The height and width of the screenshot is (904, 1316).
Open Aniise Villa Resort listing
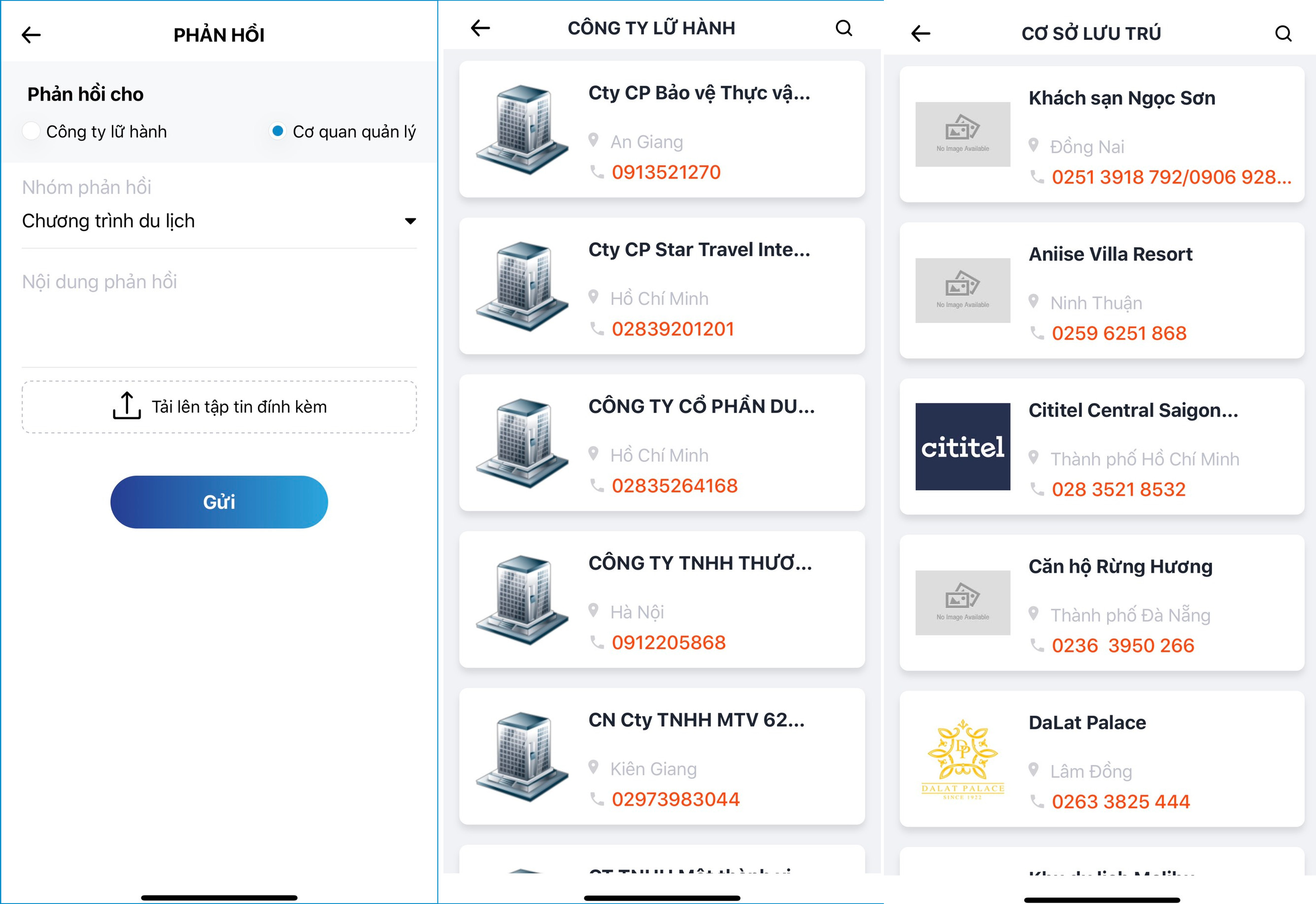(1102, 291)
